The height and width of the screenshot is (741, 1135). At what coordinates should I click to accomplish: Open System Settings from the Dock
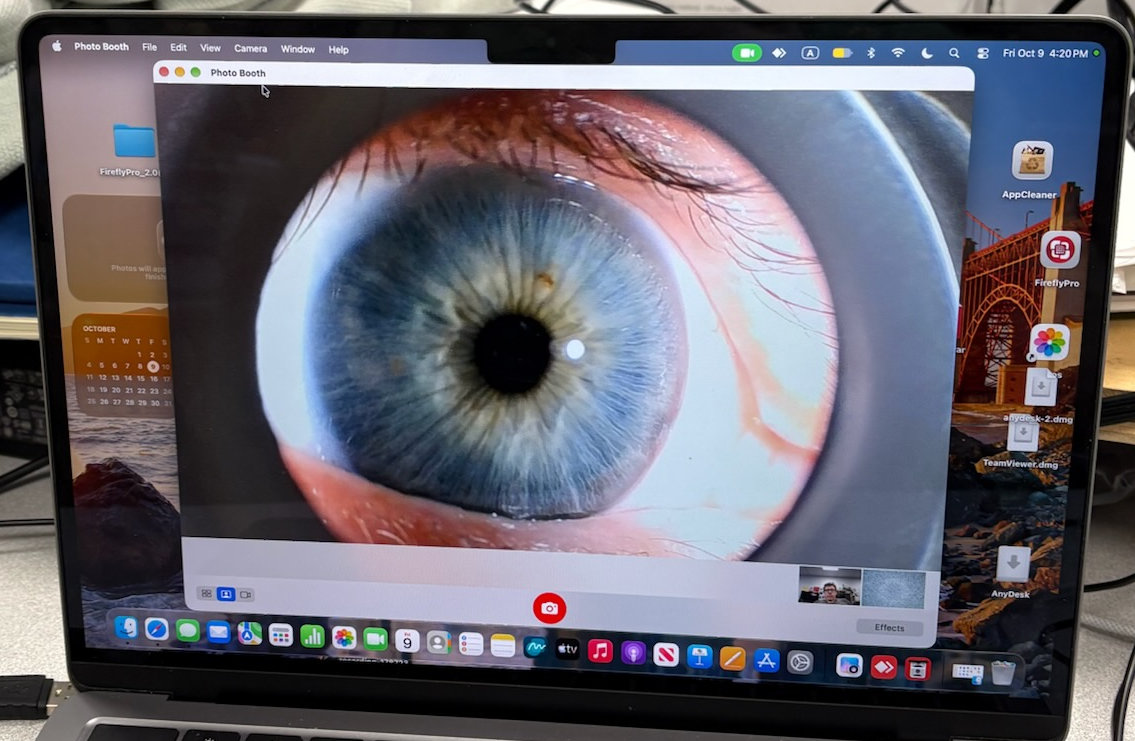pyautogui.click(x=800, y=662)
